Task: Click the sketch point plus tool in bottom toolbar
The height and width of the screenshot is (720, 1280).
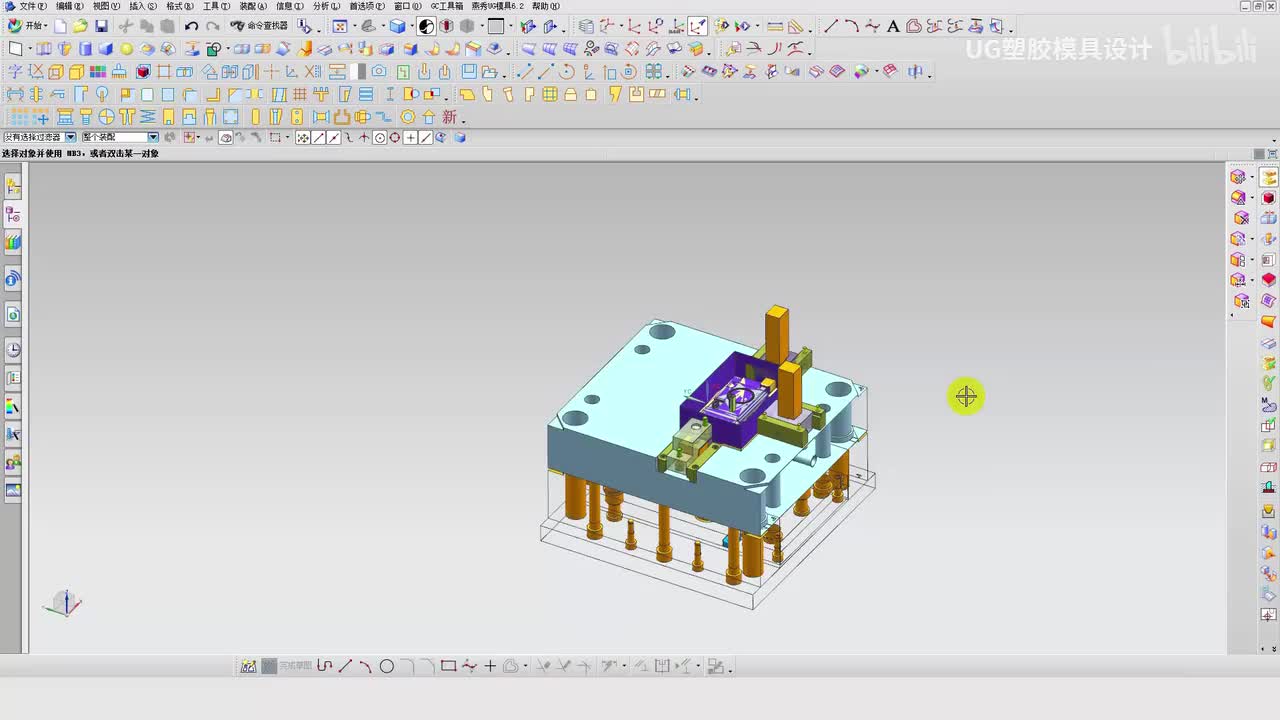Action: [x=490, y=666]
